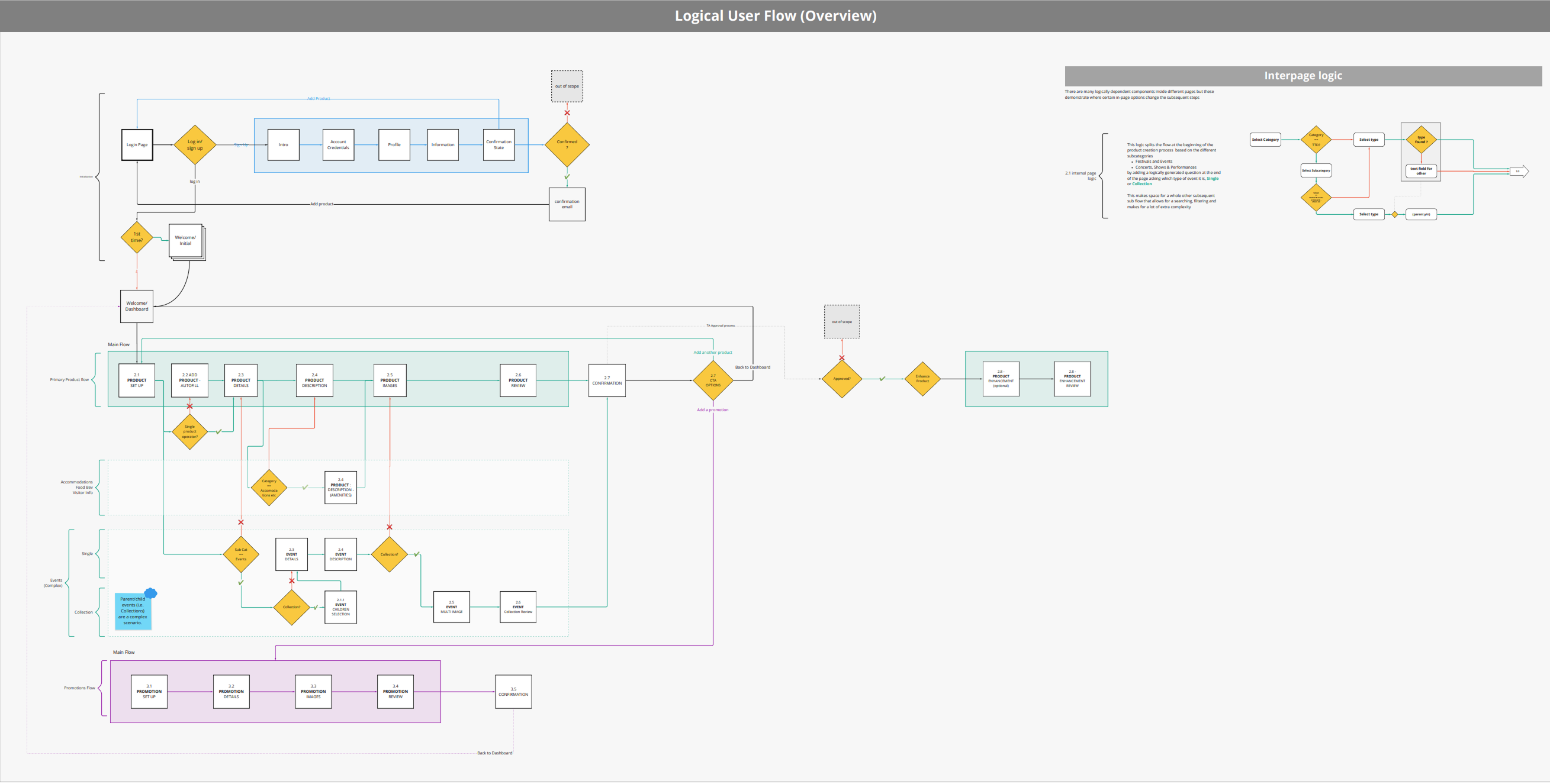The height and width of the screenshot is (784, 1550).
Task: Click the 'Add another product' label
Action: coord(712,353)
